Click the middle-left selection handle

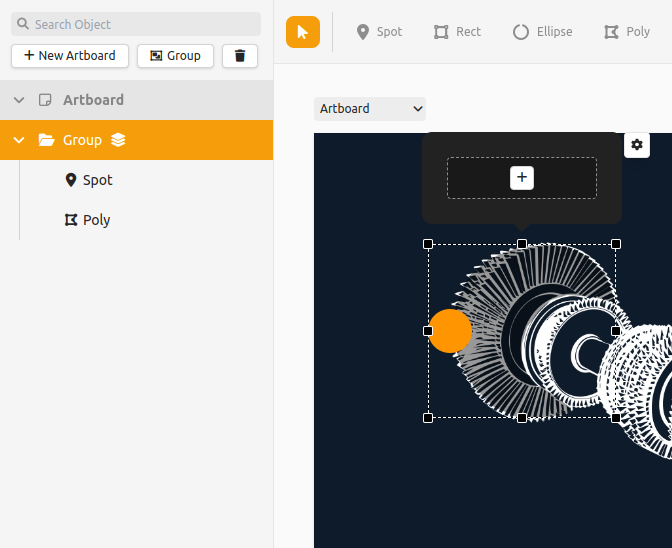point(428,331)
